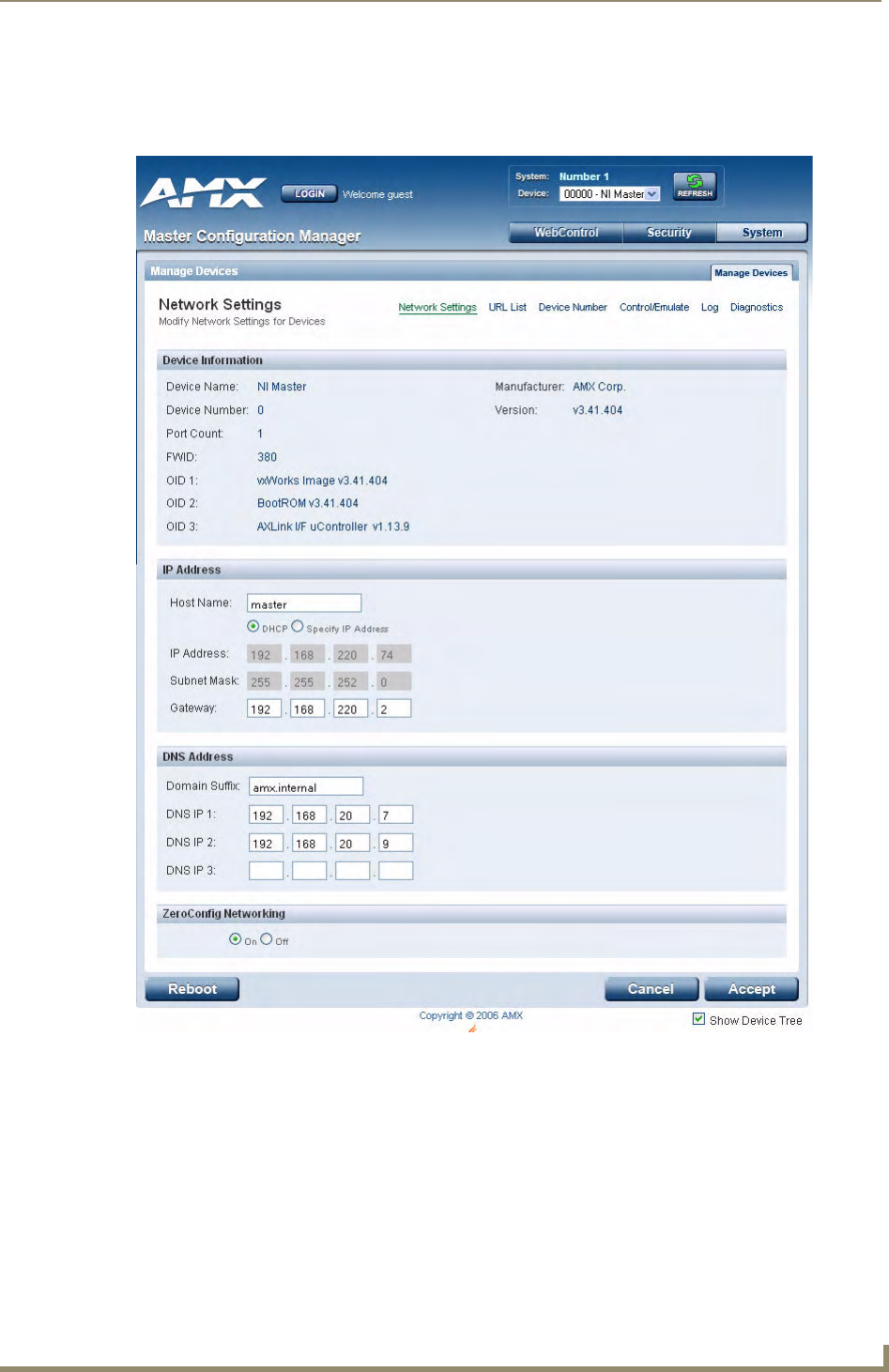This screenshot has height=1372, width=889.
Task: Open the Device Number link
Action: (573, 308)
